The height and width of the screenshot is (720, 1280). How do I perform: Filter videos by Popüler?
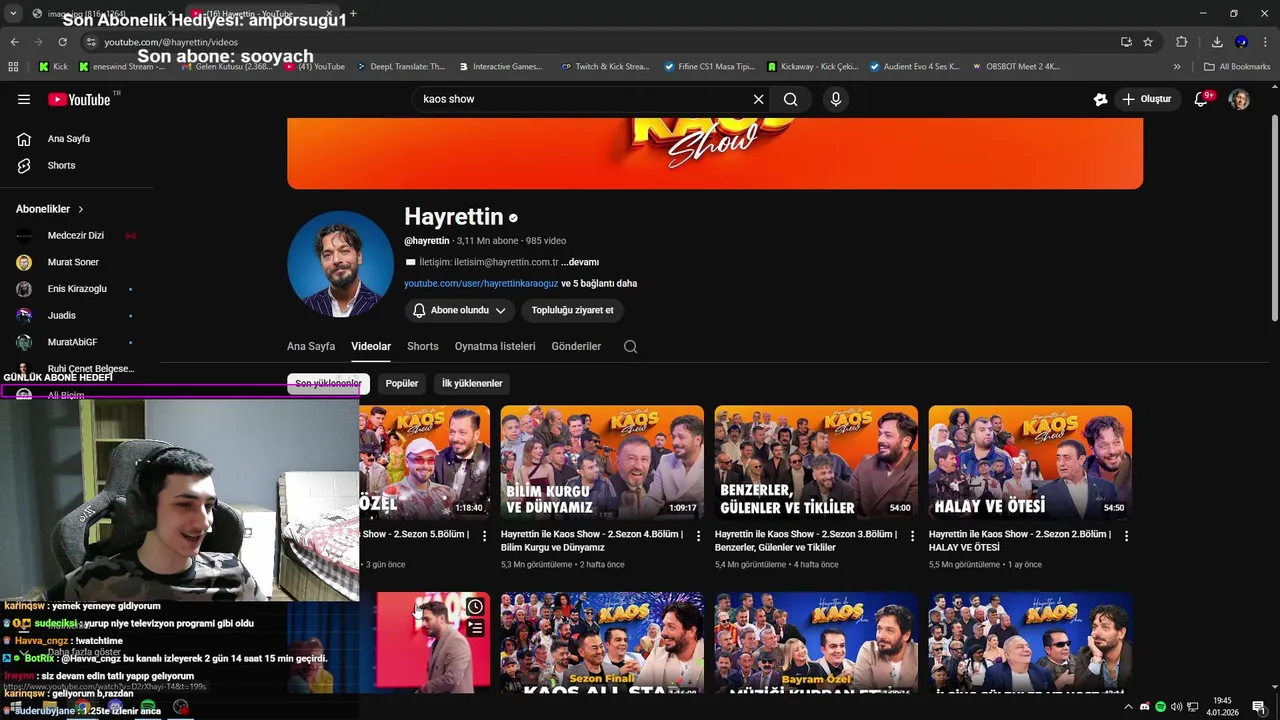pos(402,383)
